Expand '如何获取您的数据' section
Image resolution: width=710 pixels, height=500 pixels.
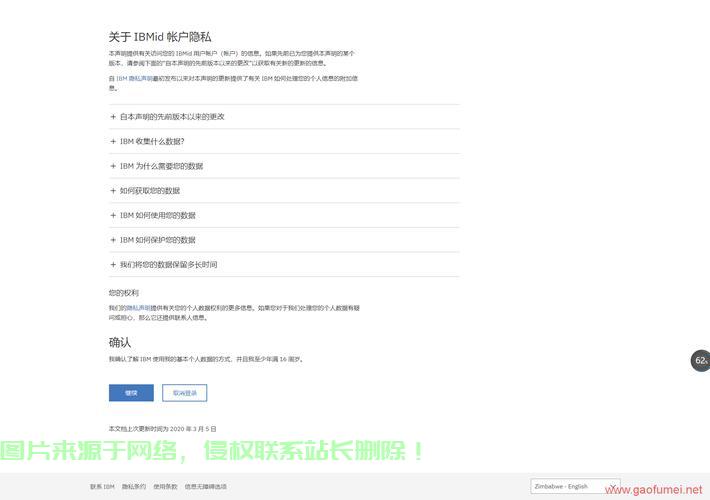(x=284, y=191)
